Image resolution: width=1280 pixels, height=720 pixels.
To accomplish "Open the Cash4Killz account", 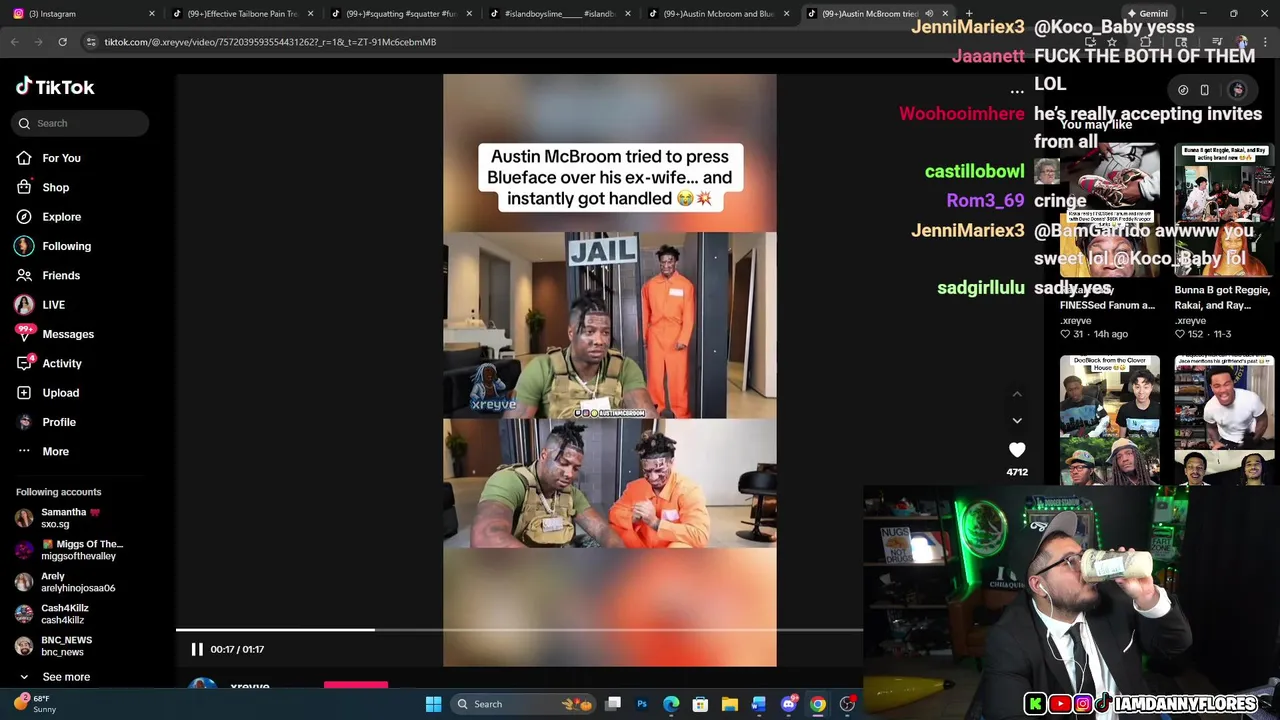I will click(x=65, y=614).
